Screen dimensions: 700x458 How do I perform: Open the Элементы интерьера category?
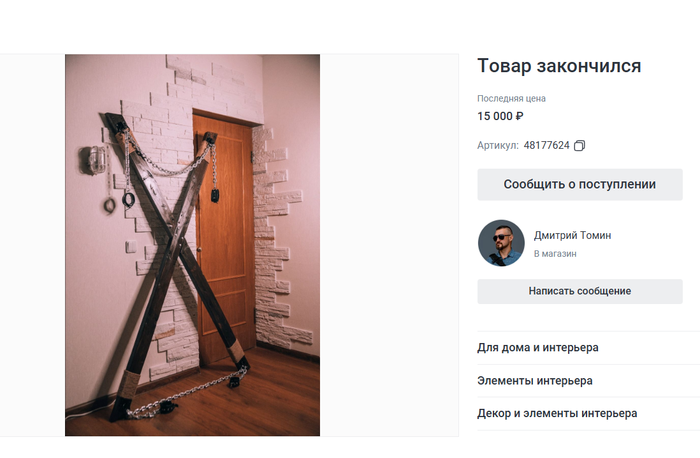[535, 381]
